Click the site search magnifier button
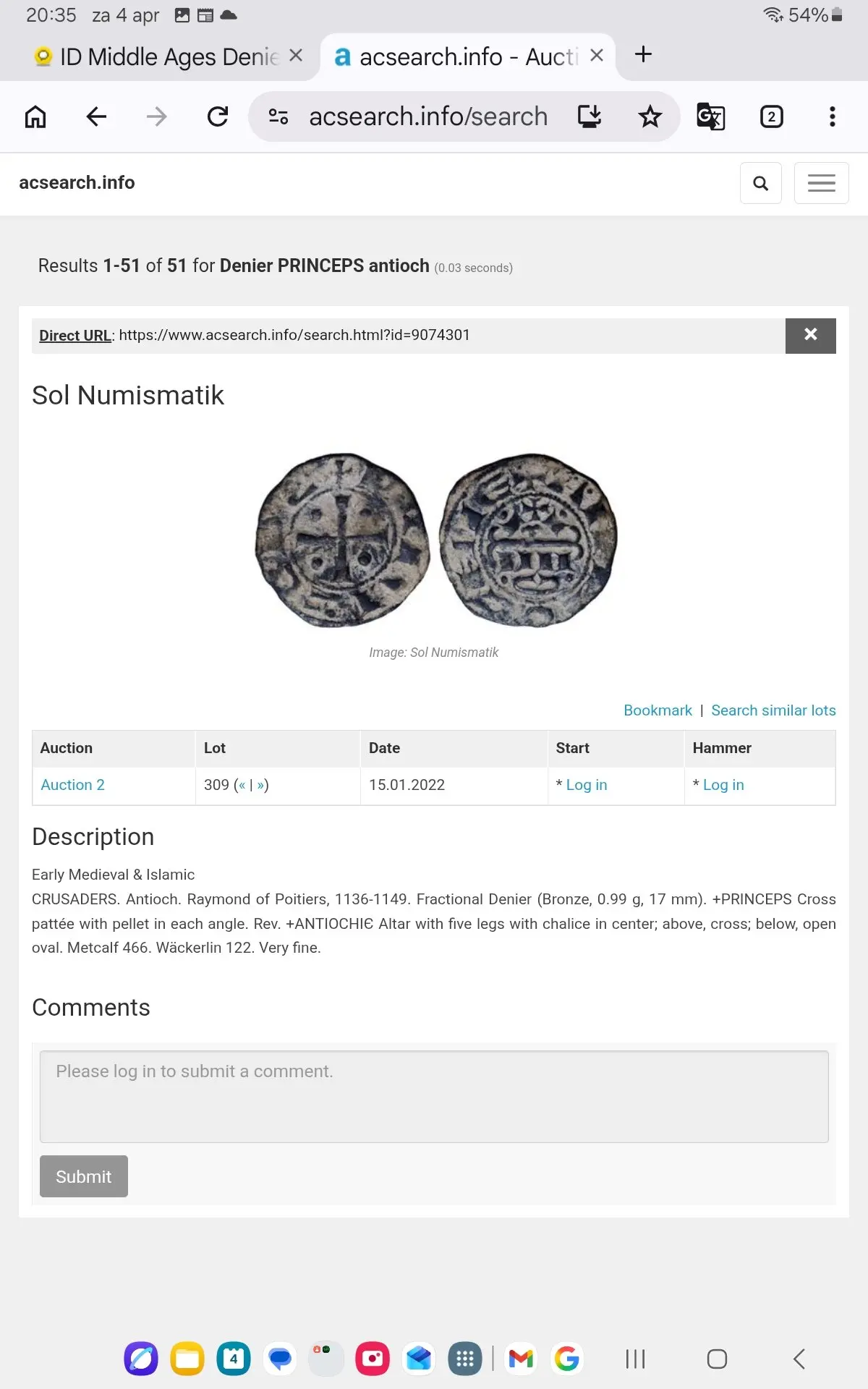 click(x=760, y=183)
